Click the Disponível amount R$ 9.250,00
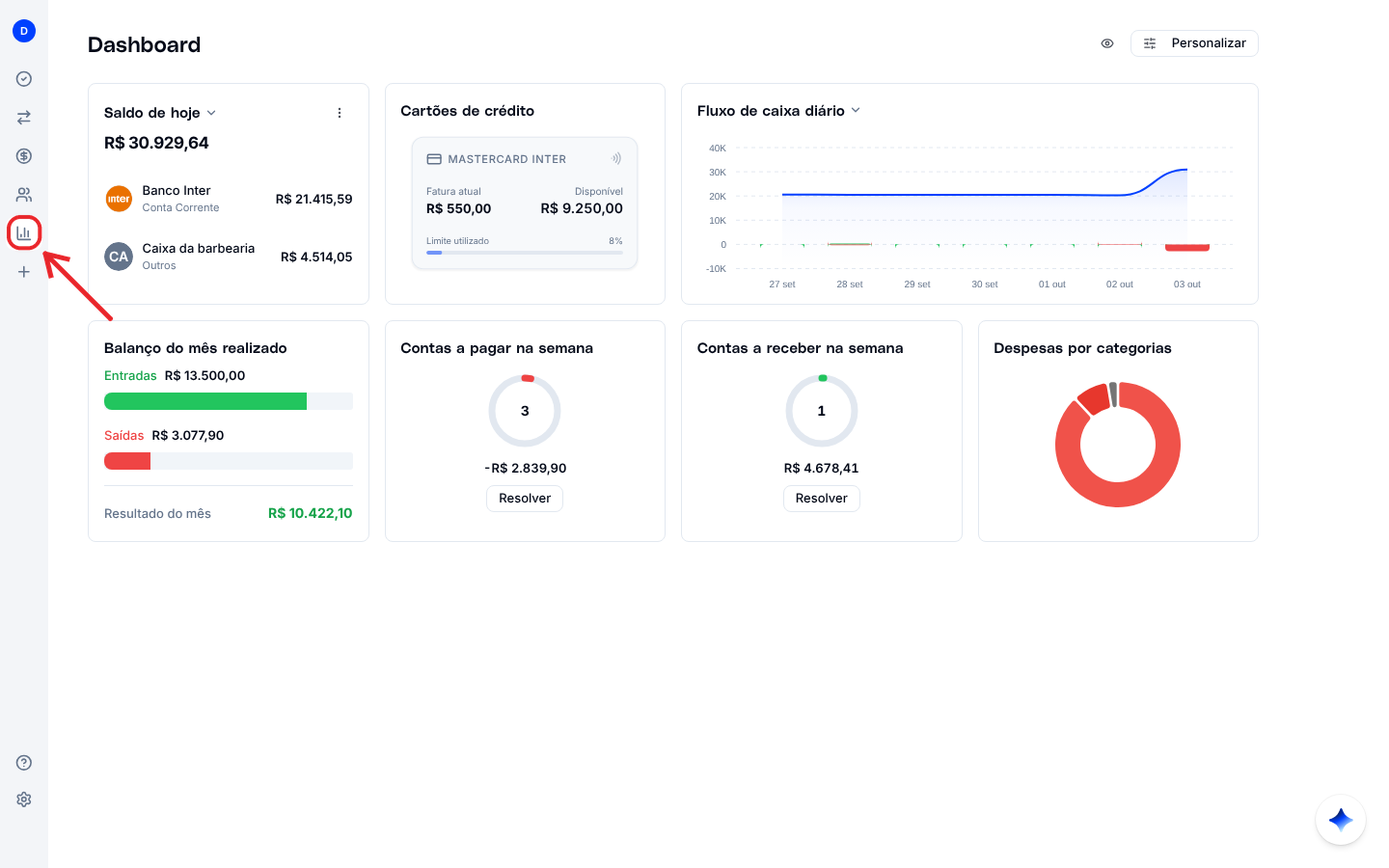Viewport: 1389px width, 868px height. 582,208
